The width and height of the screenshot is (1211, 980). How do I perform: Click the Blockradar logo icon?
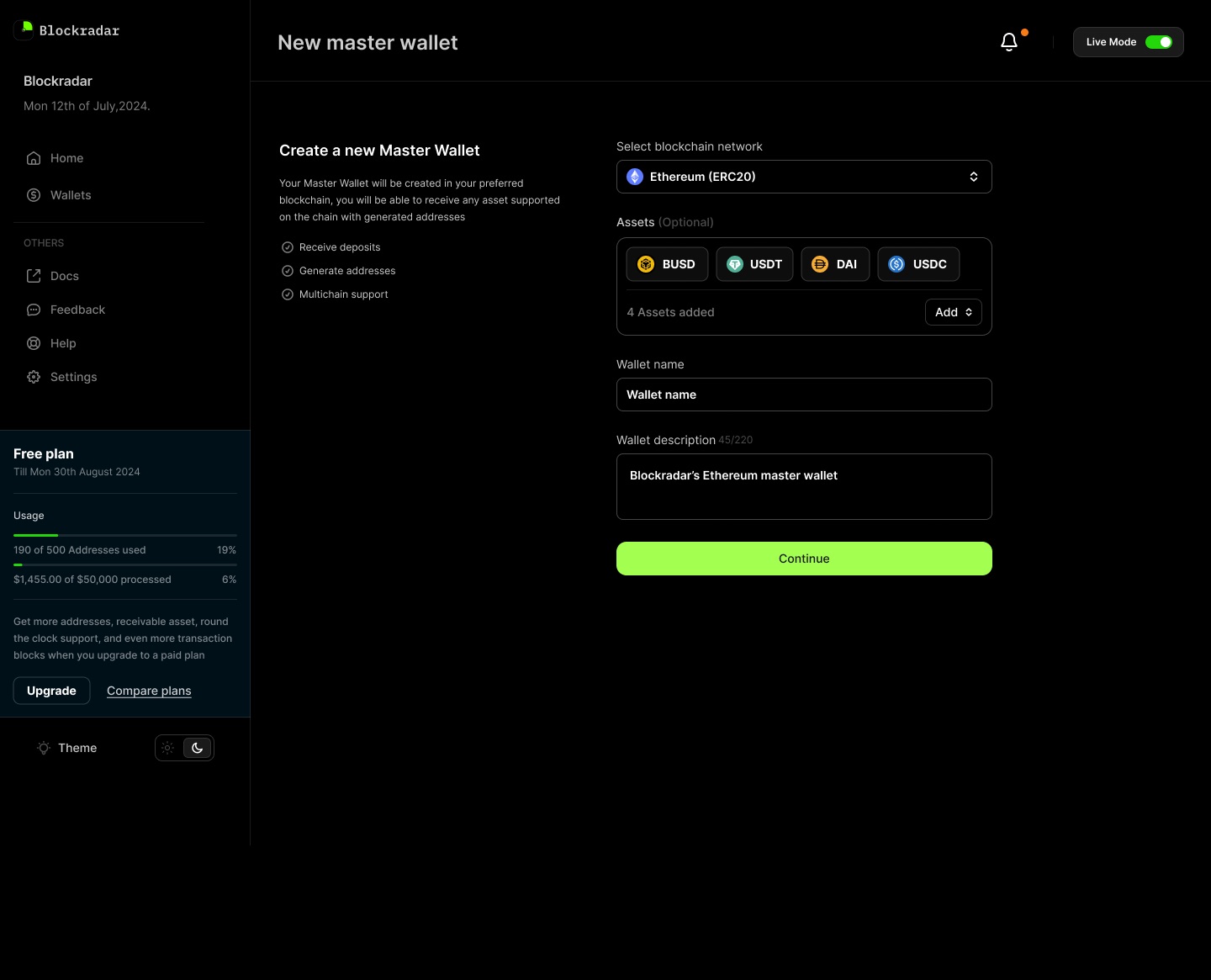pyautogui.click(x=24, y=30)
